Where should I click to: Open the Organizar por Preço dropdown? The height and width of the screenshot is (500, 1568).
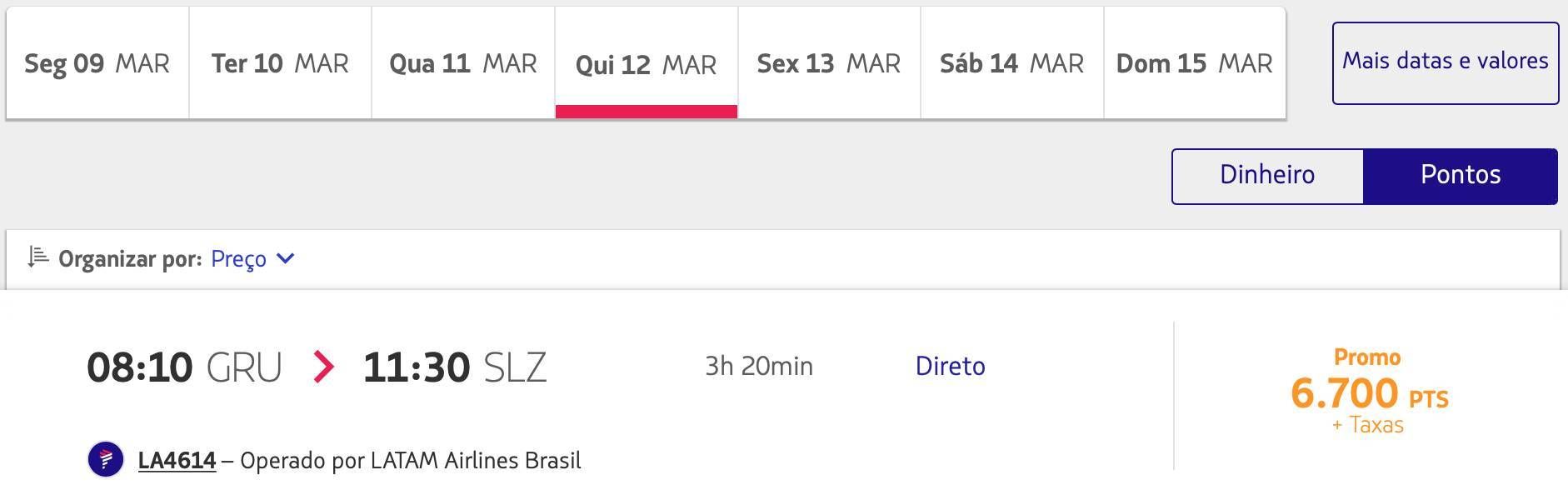tap(252, 258)
